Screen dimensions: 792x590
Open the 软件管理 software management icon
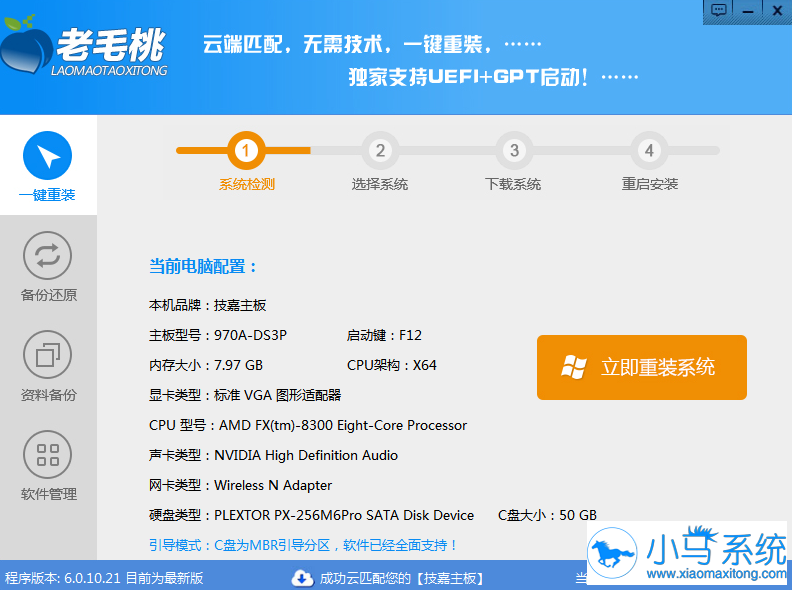(47, 455)
